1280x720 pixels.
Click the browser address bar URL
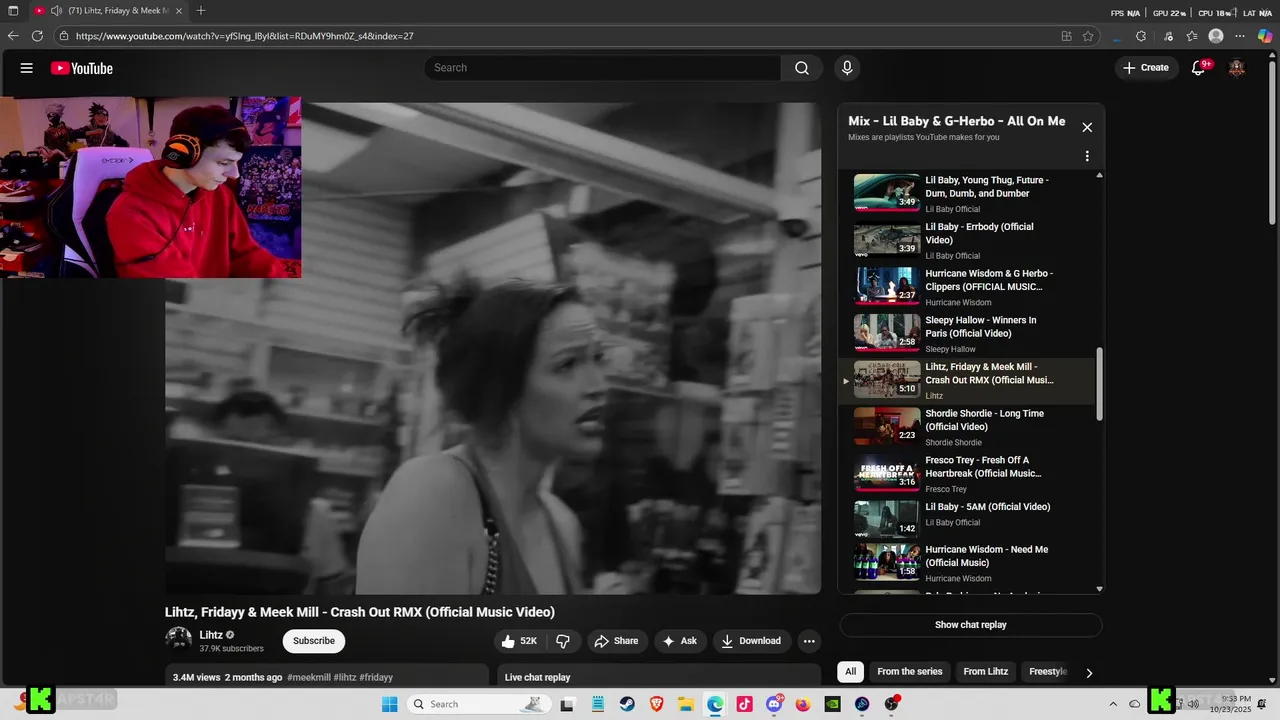pos(245,36)
